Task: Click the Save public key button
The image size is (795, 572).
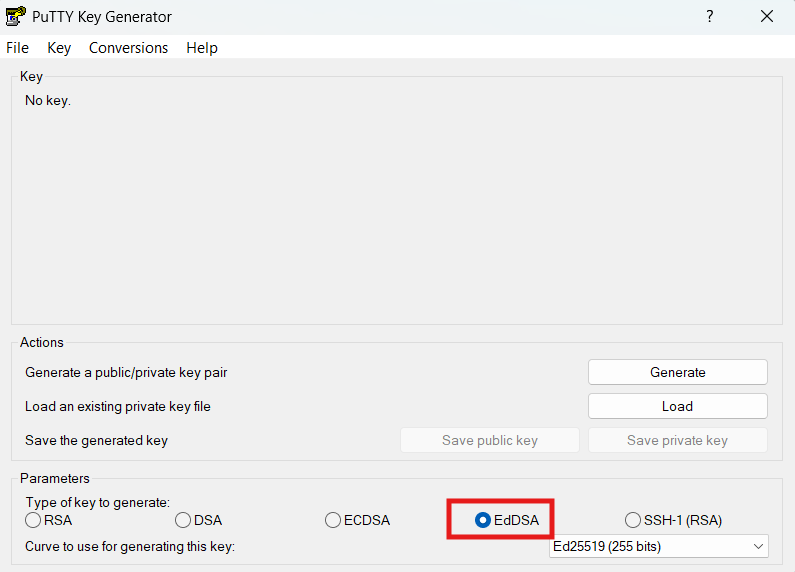Action: (490, 440)
